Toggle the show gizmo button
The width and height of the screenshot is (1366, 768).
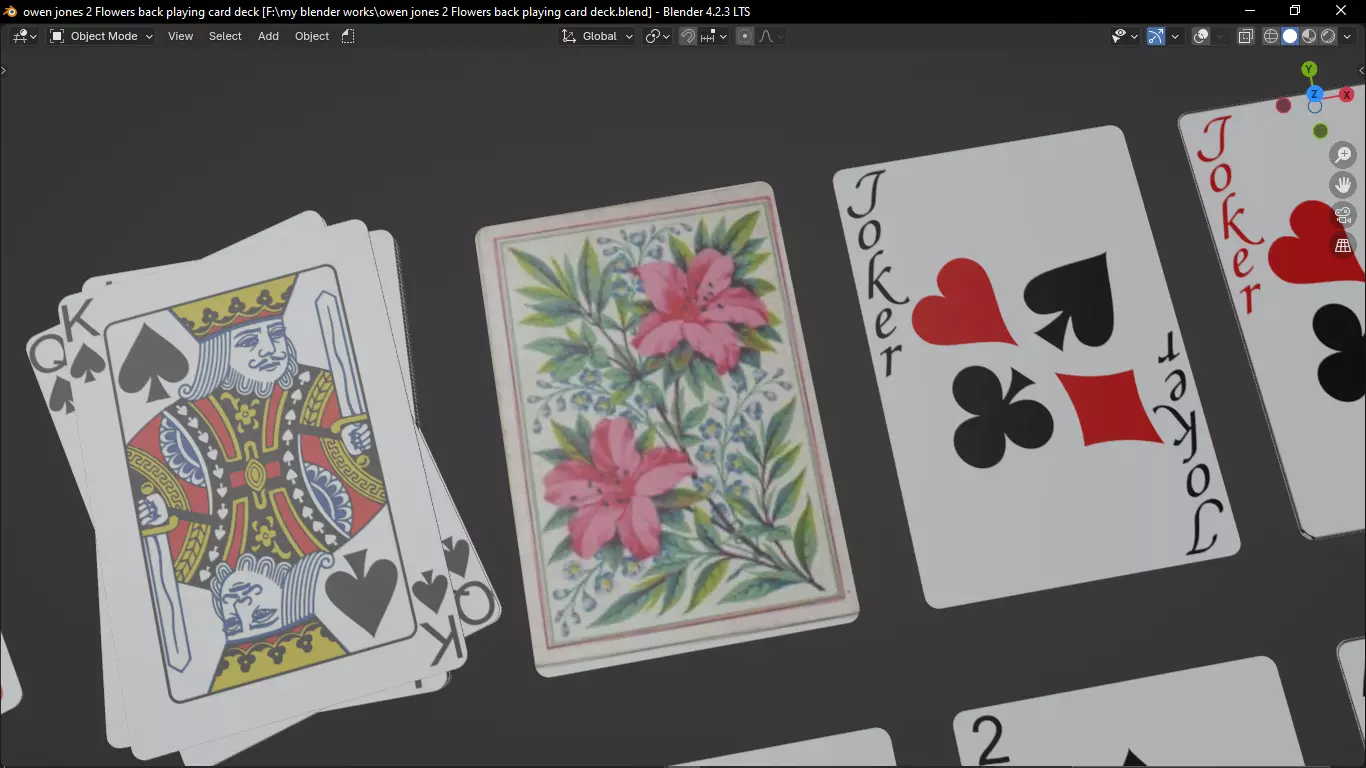click(x=1156, y=36)
